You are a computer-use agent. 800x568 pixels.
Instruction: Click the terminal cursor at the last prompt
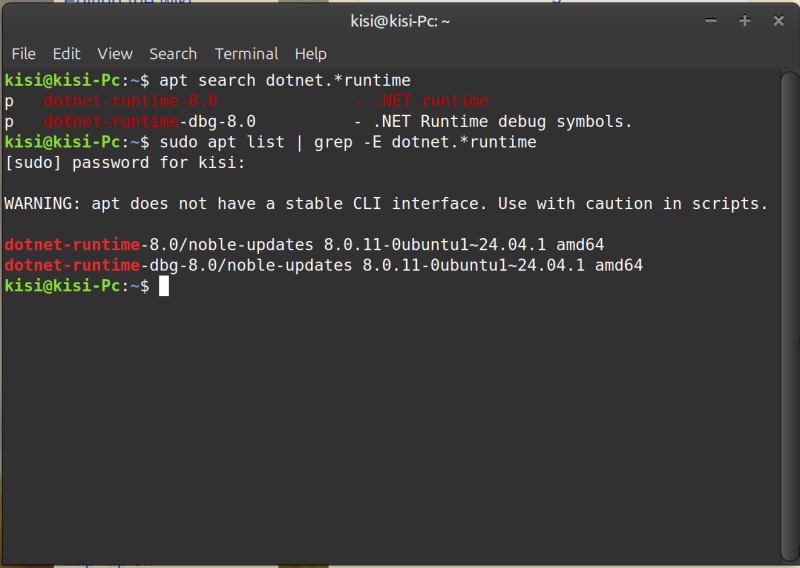(x=164, y=286)
